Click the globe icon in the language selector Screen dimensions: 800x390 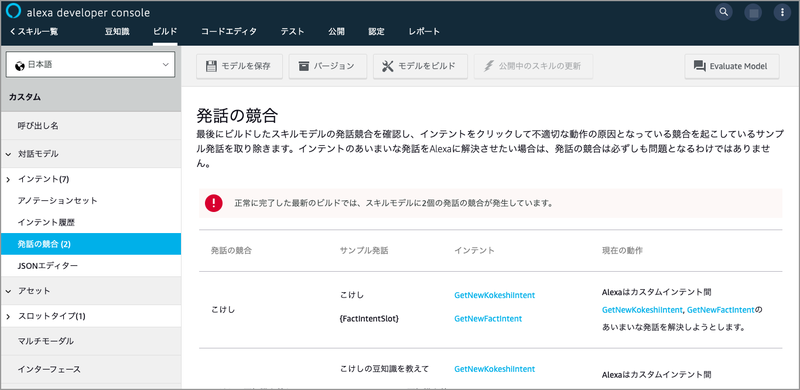coord(20,65)
